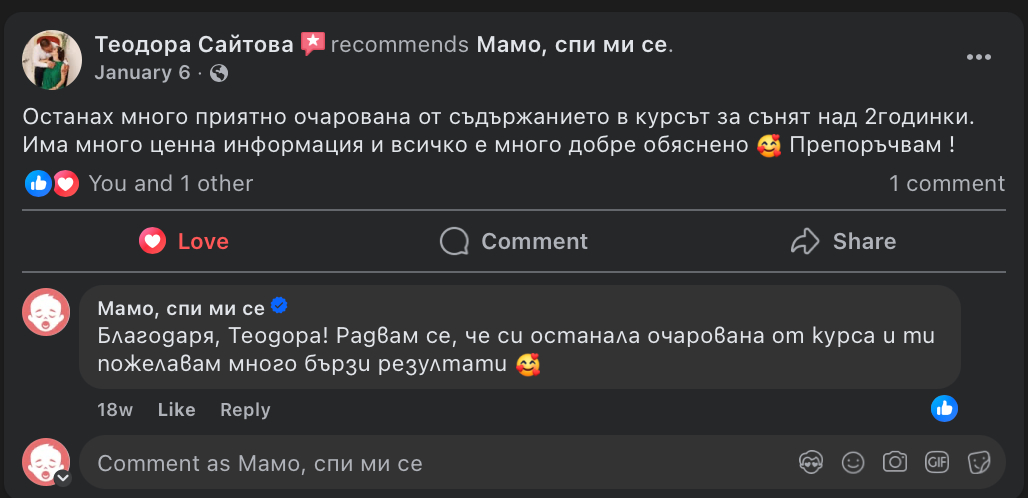Attach a photo using the camera icon

(894, 462)
